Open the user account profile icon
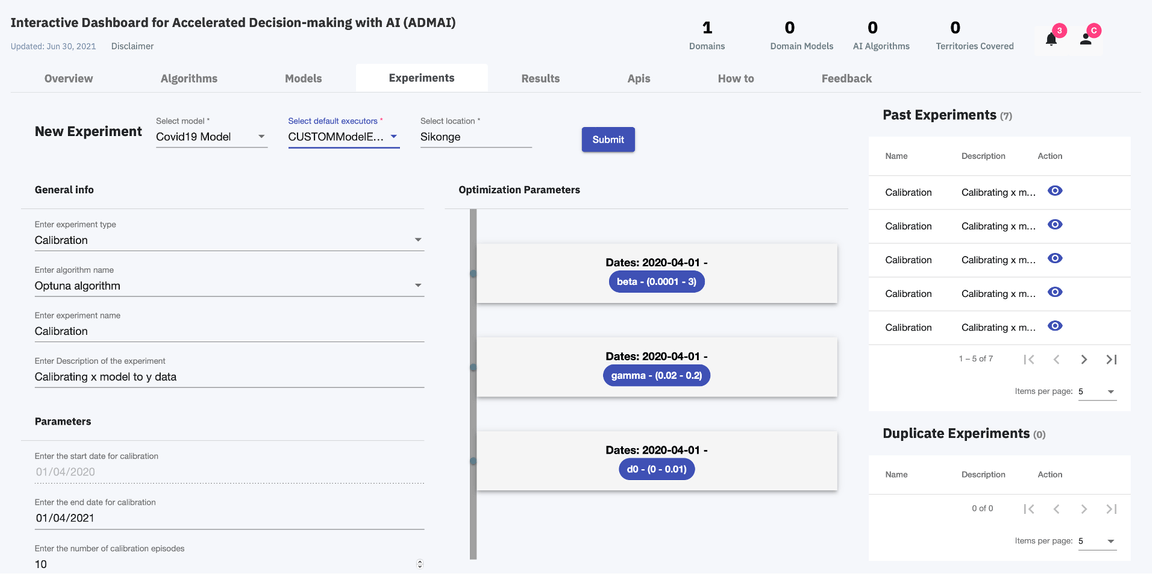The height and width of the screenshot is (575, 1152). click(1086, 40)
